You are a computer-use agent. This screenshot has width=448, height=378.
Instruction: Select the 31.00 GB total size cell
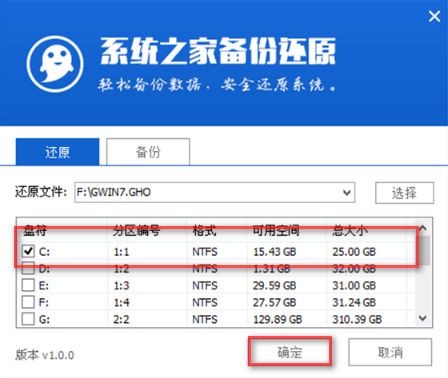coord(354,286)
